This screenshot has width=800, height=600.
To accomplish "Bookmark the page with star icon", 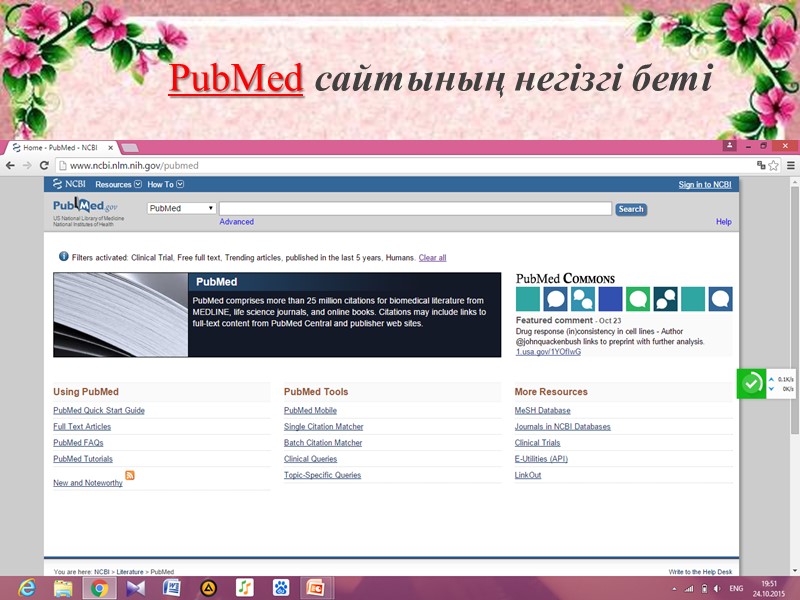I will click(773, 165).
